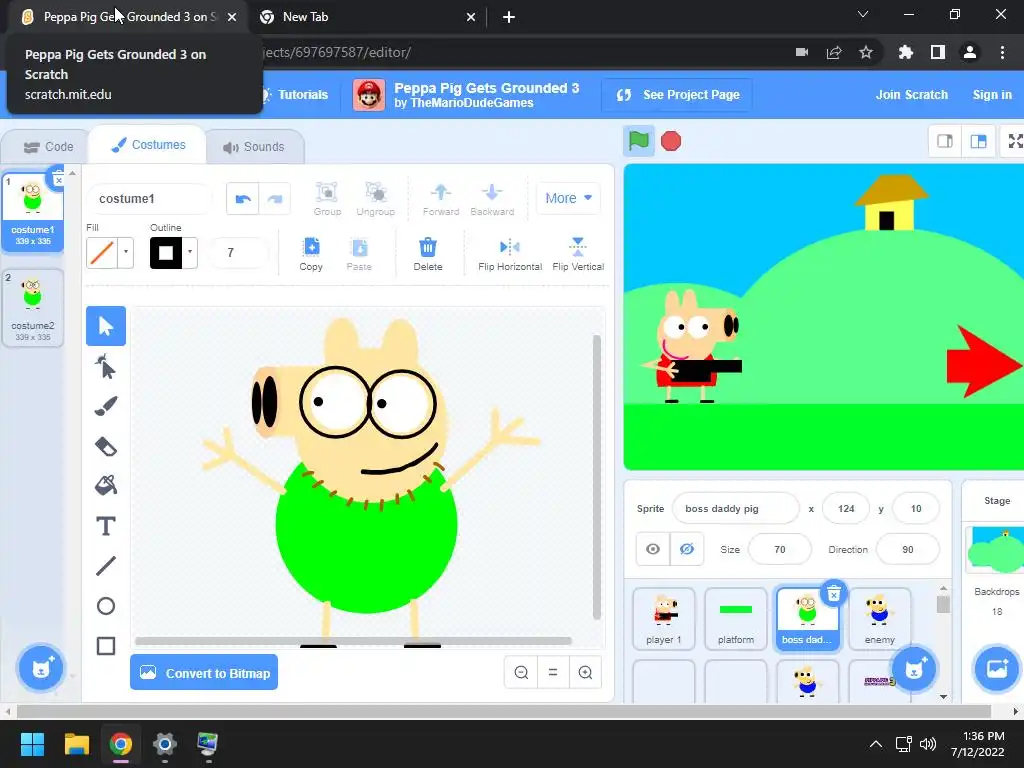Redo the costume edit
1024x768 pixels.
[275, 199]
